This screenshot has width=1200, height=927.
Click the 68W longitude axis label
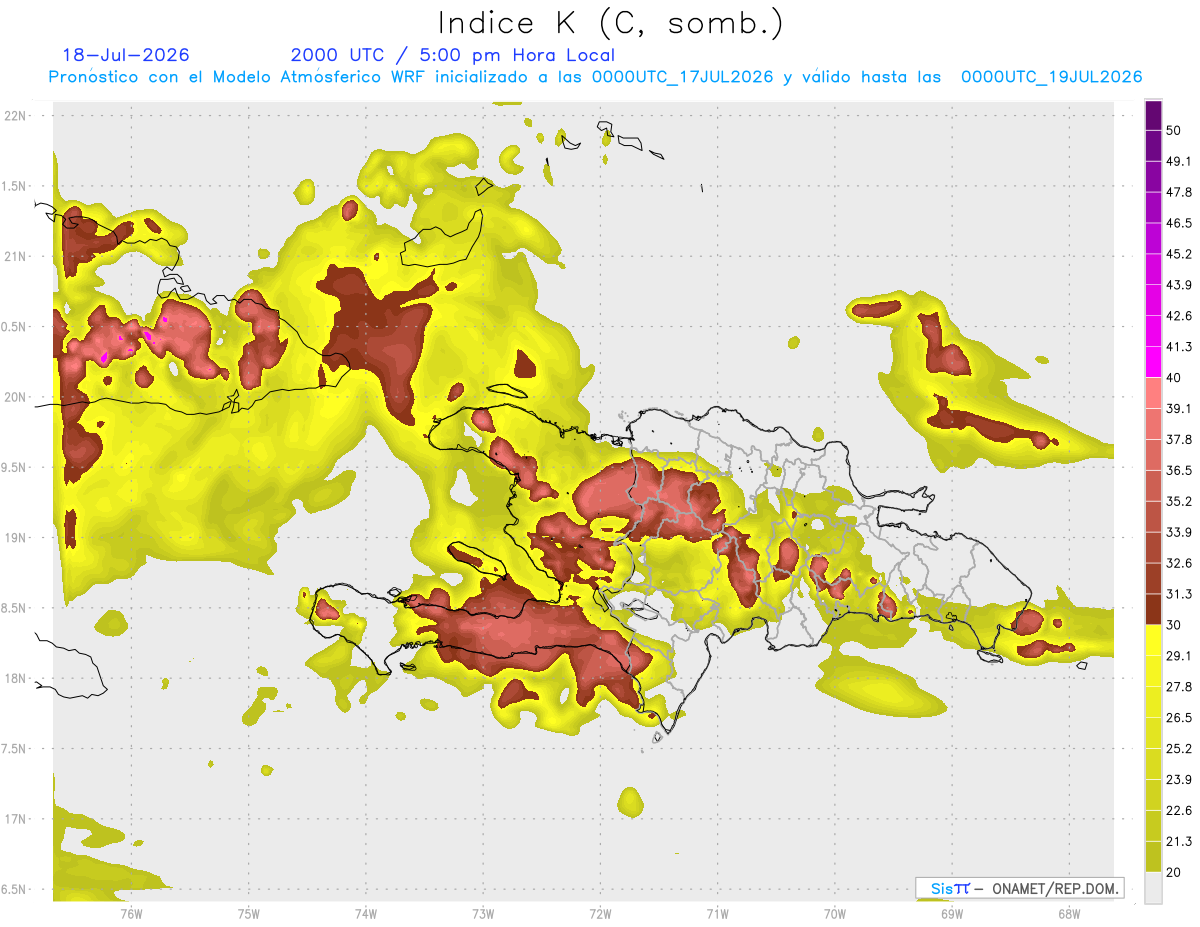pos(1068,914)
